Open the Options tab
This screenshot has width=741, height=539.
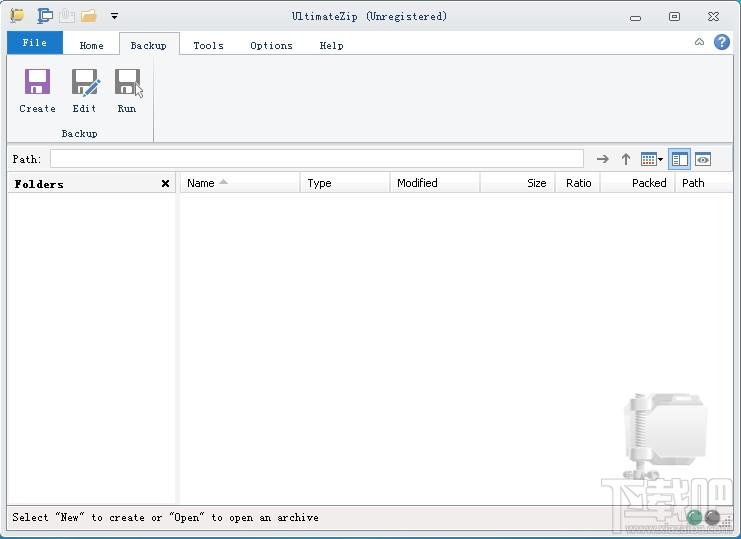pos(271,45)
